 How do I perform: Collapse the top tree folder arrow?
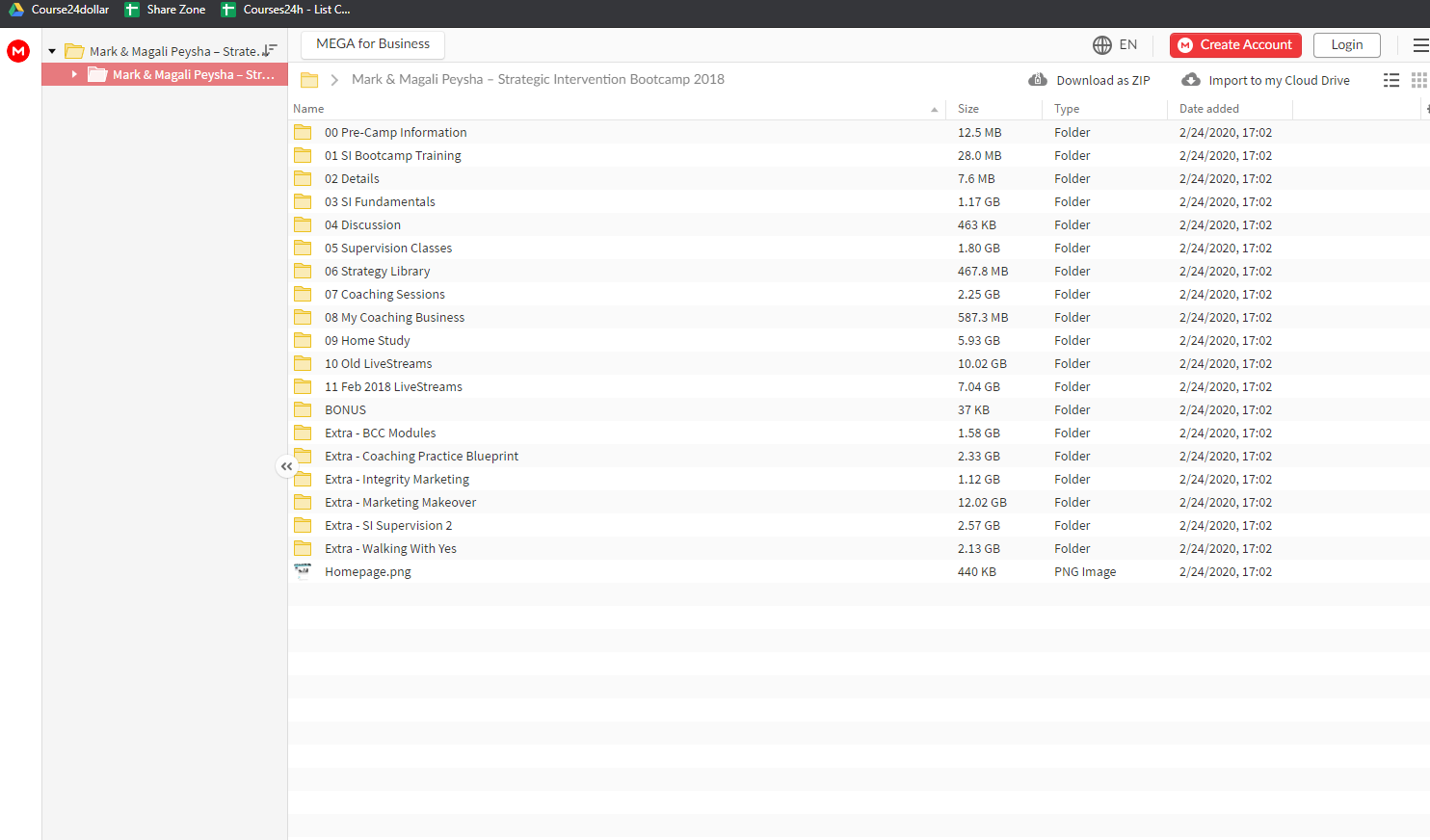tap(52, 51)
